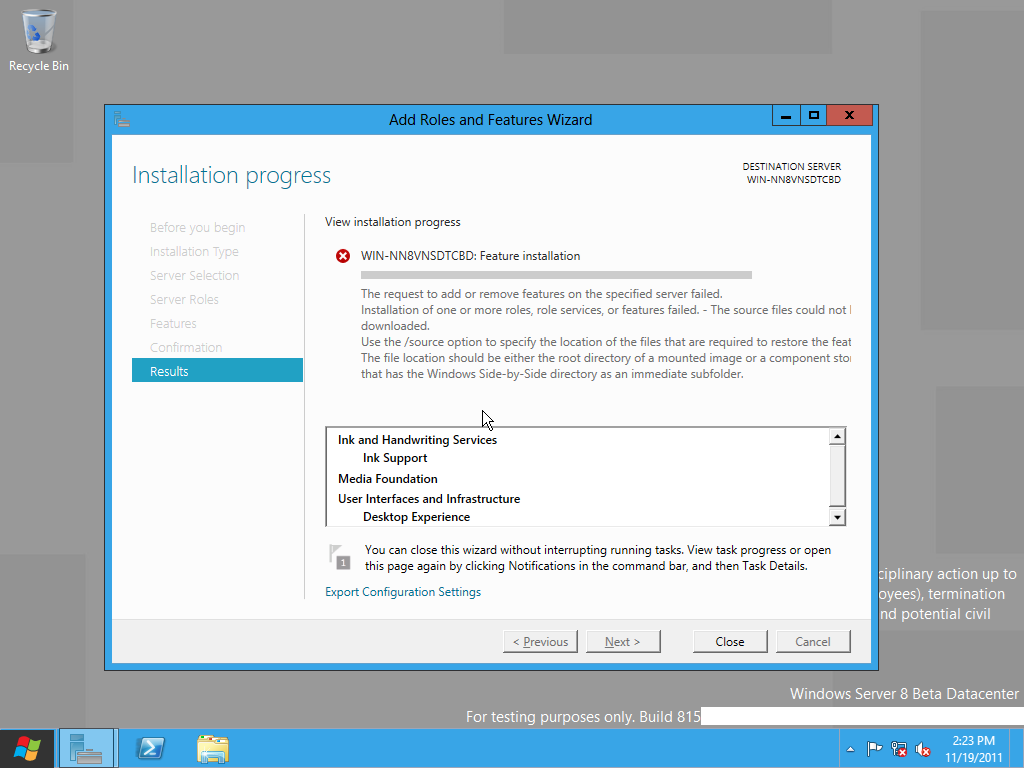Click the wizard title bar icon
This screenshot has height=768, width=1024.
click(x=122, y=119)
